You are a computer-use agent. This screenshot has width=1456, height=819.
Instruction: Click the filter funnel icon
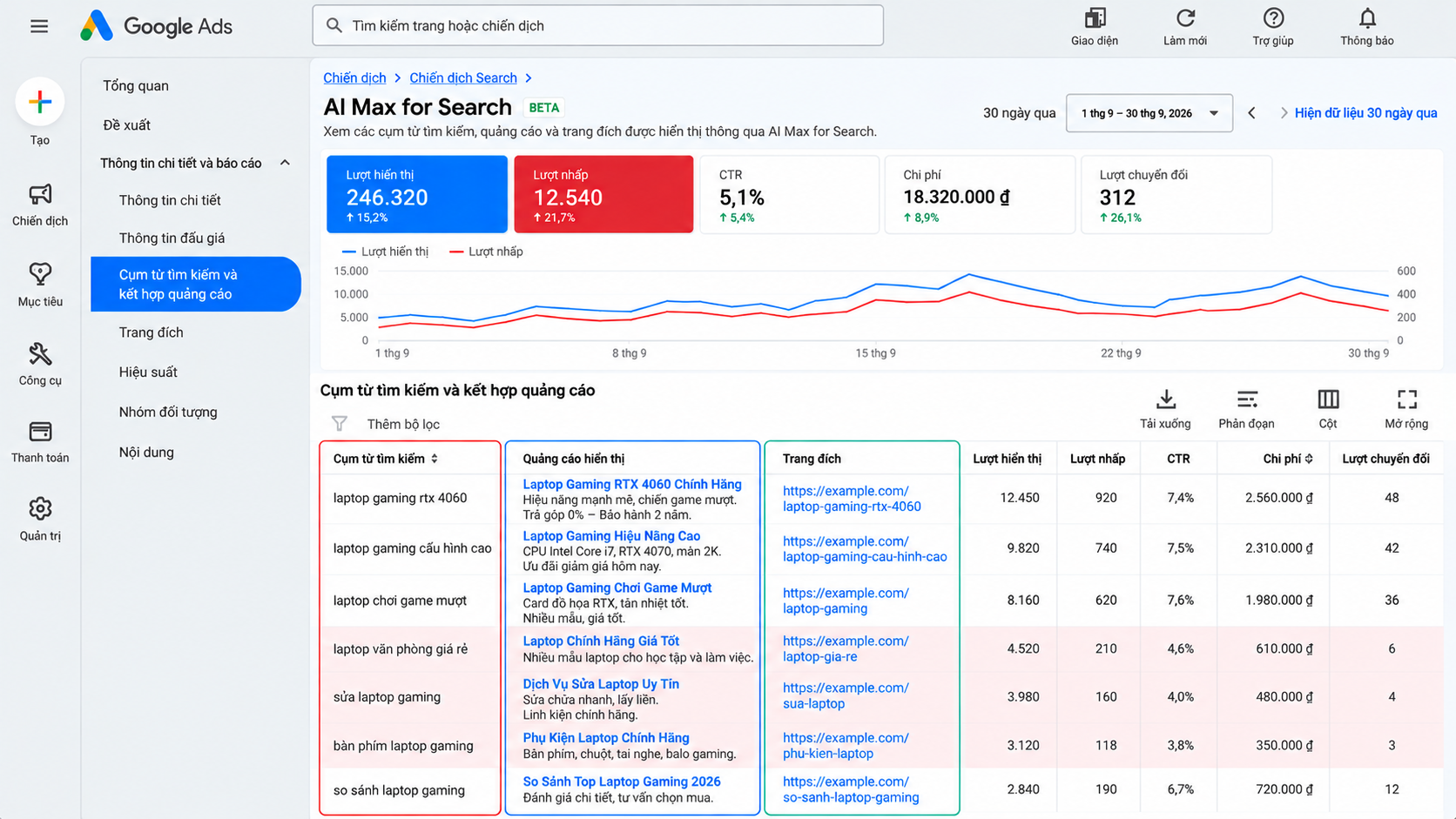point(340,424)
